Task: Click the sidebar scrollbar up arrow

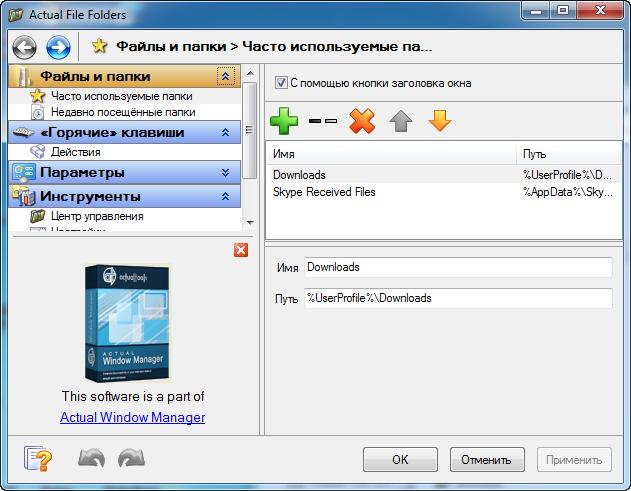Action: [x=250, y=73]
